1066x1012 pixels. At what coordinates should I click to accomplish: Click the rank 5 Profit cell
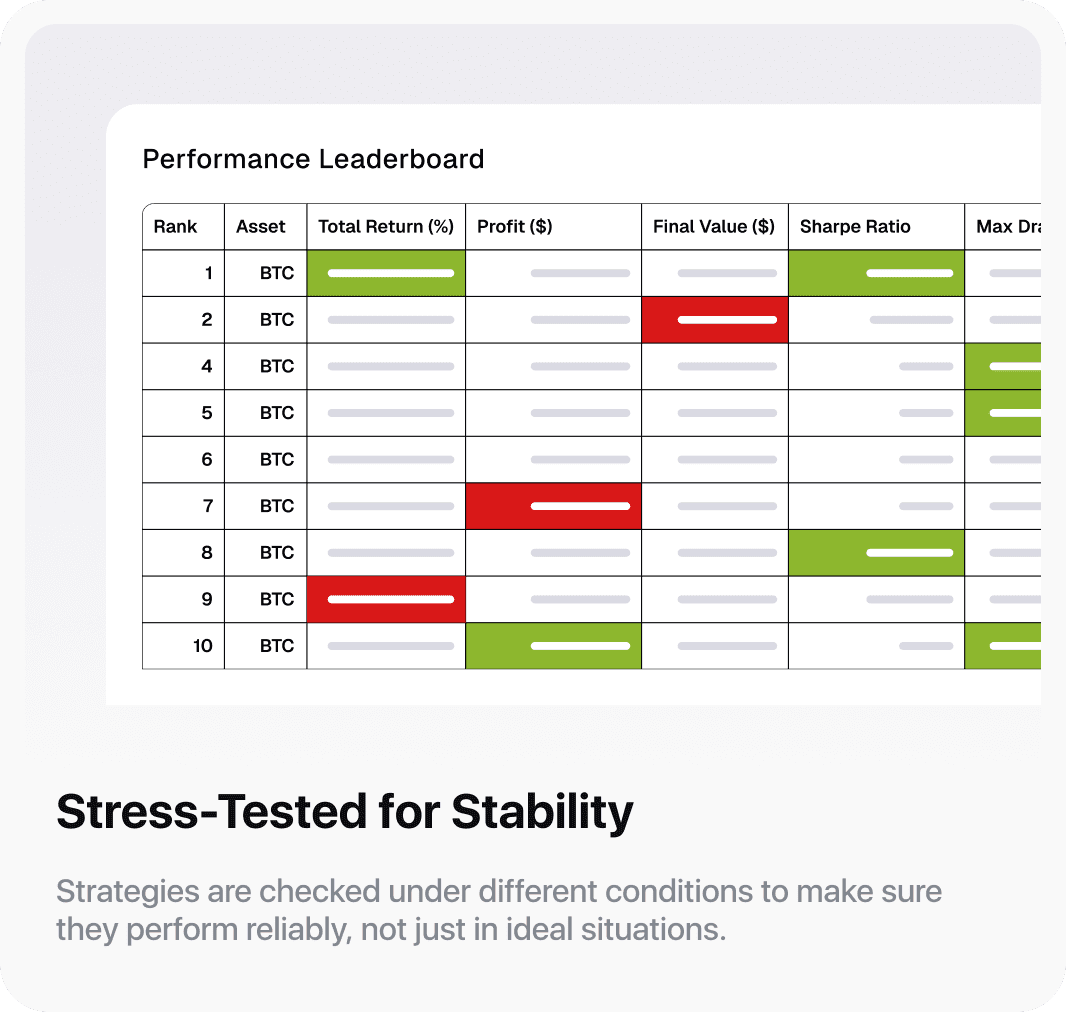click(x=553, y=413)
